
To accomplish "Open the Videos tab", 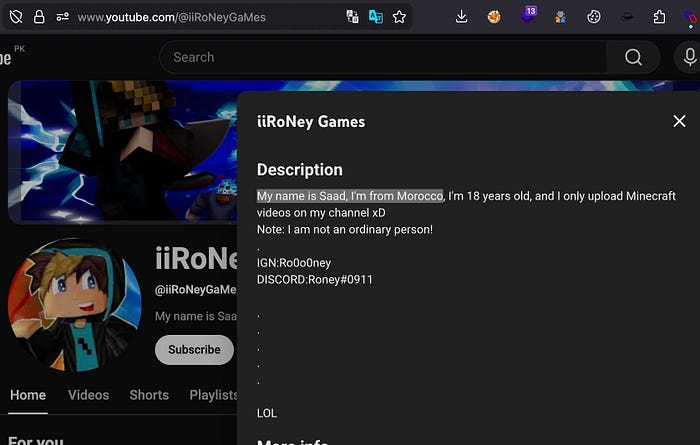I will 88,395.
